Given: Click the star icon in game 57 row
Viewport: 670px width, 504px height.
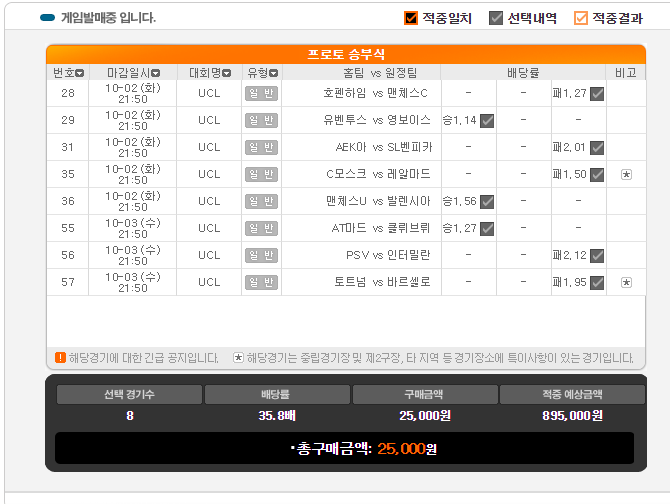Looking at the screenshot, I should coord(626,282).
